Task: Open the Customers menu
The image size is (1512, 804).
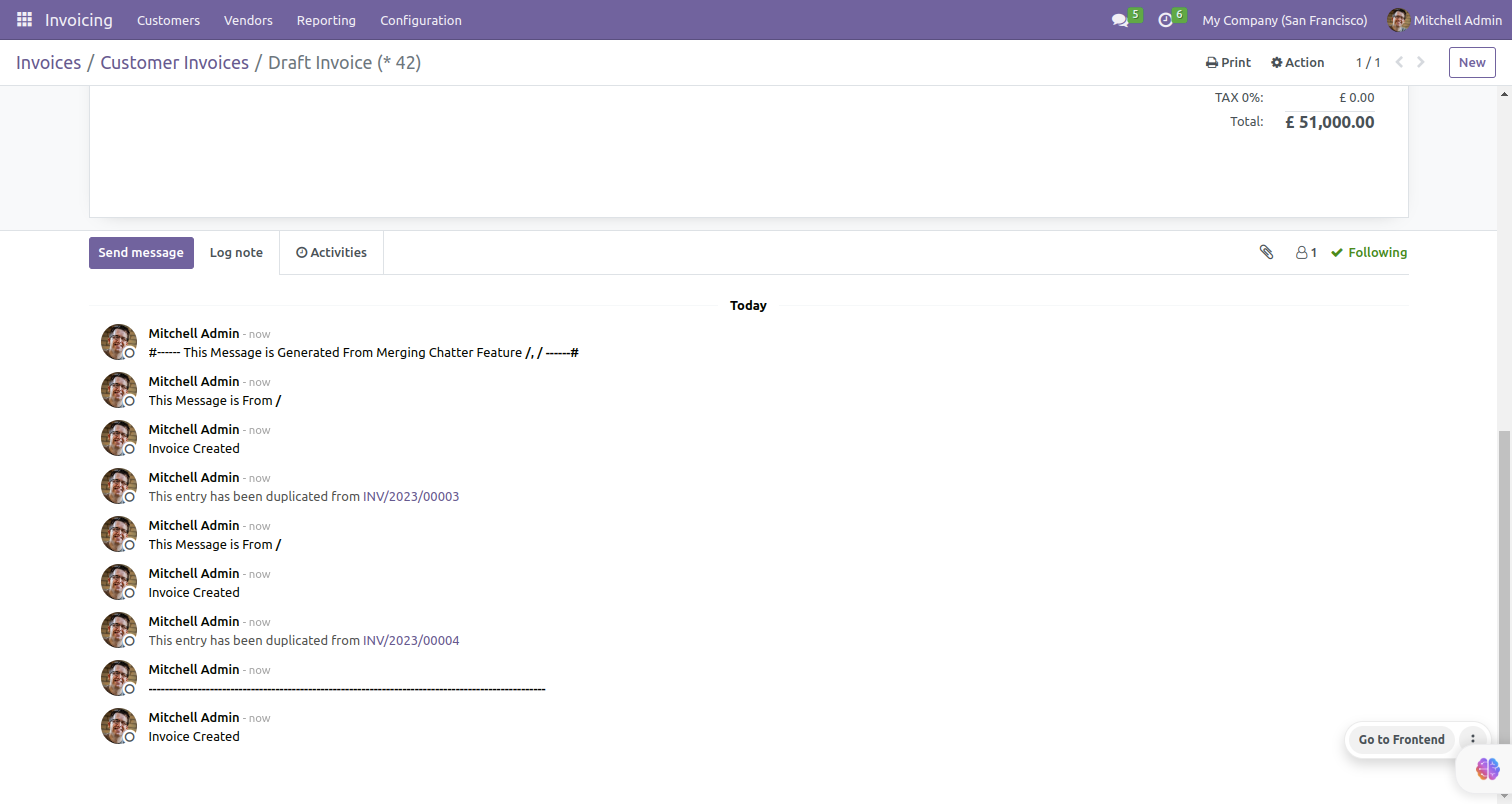Action: click(168, 20)
